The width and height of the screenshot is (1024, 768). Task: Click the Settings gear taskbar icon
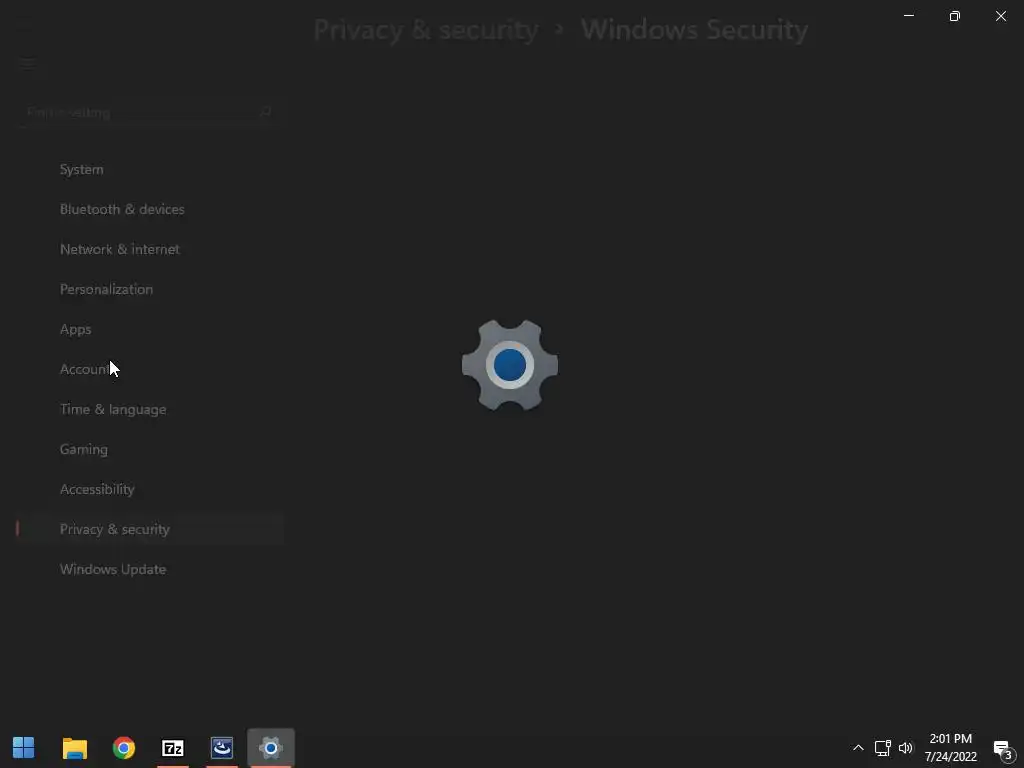[x=271, y=748]
